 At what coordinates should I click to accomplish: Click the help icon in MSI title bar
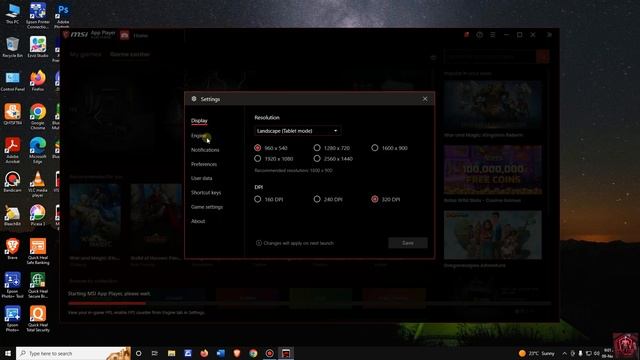[480, 35]
